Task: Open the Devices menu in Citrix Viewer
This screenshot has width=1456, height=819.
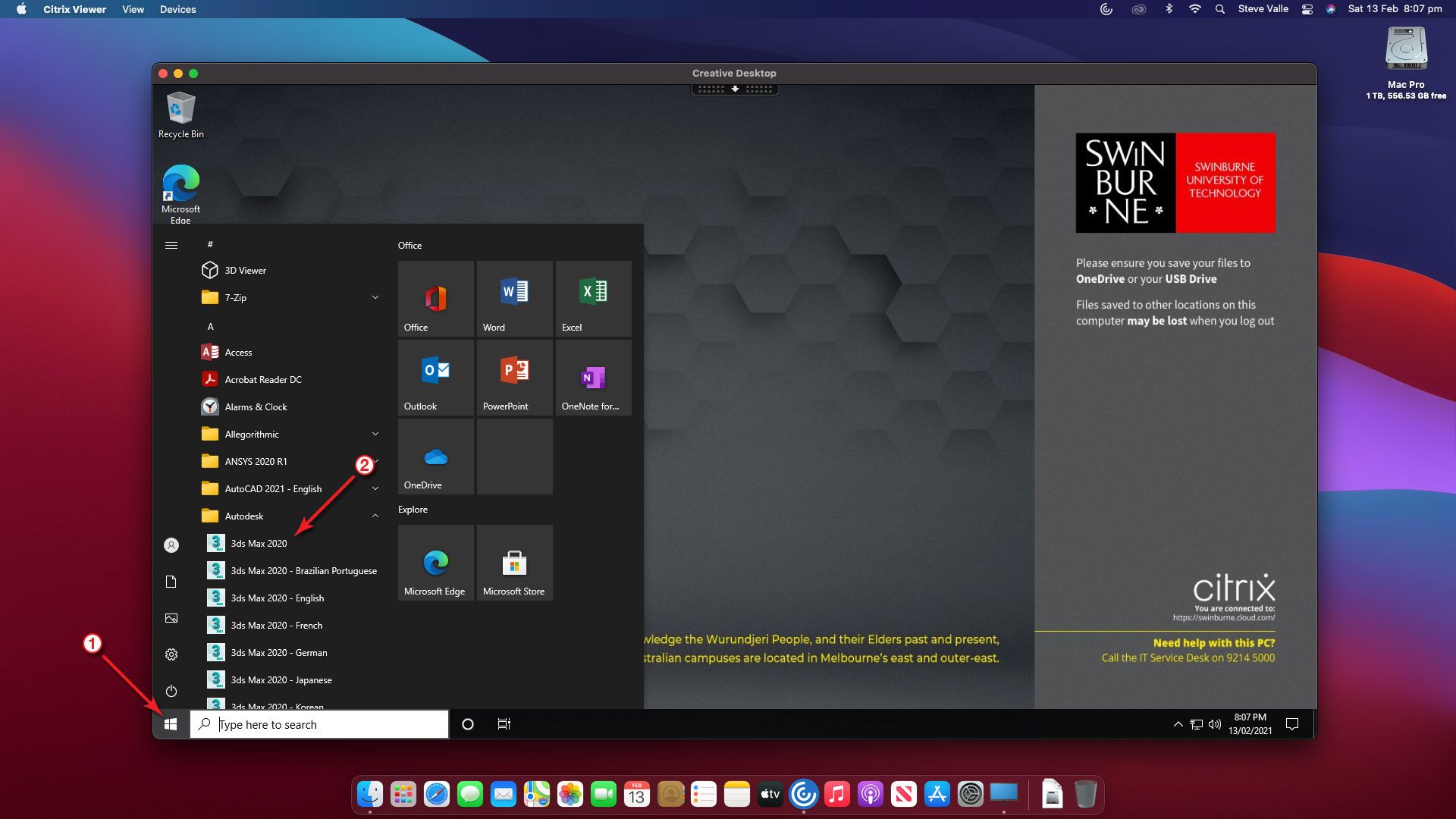Action: tap(177, 9)
